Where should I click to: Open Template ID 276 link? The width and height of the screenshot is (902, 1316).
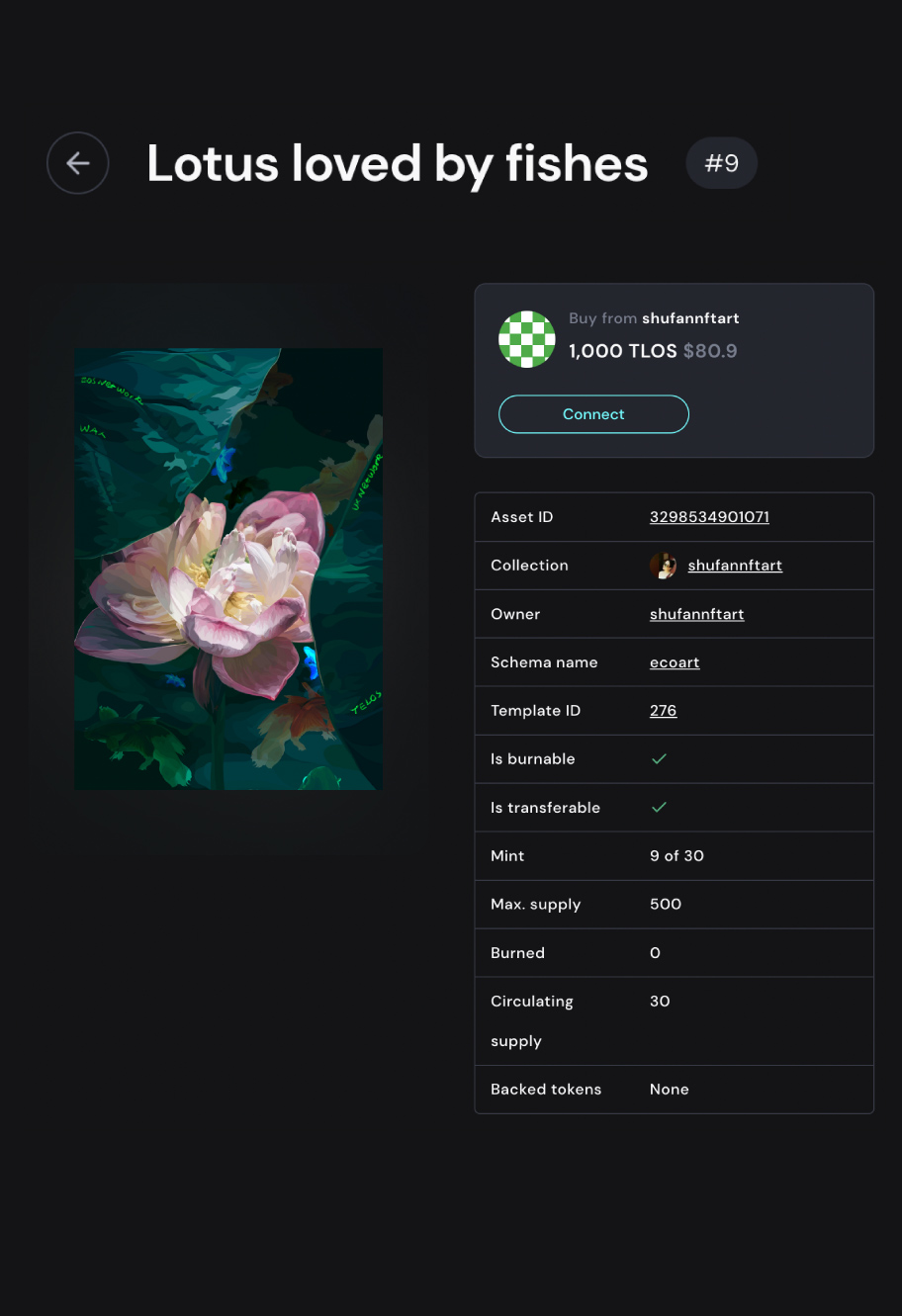click(663, 711)
